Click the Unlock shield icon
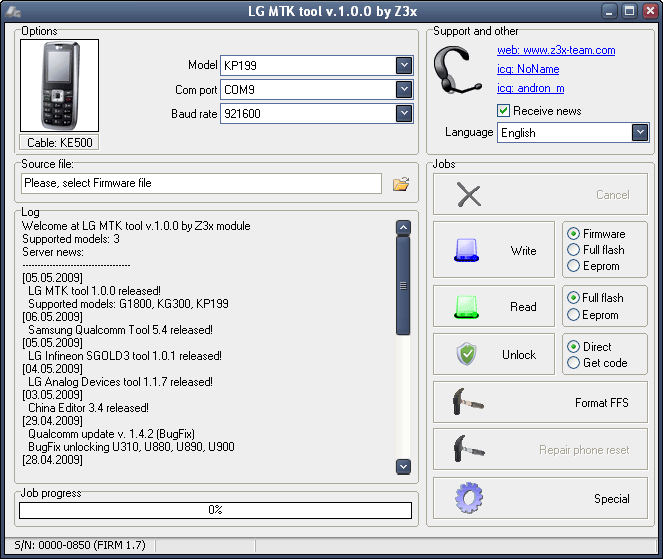Viewport: 663px width, 559px height. [467, 354]
